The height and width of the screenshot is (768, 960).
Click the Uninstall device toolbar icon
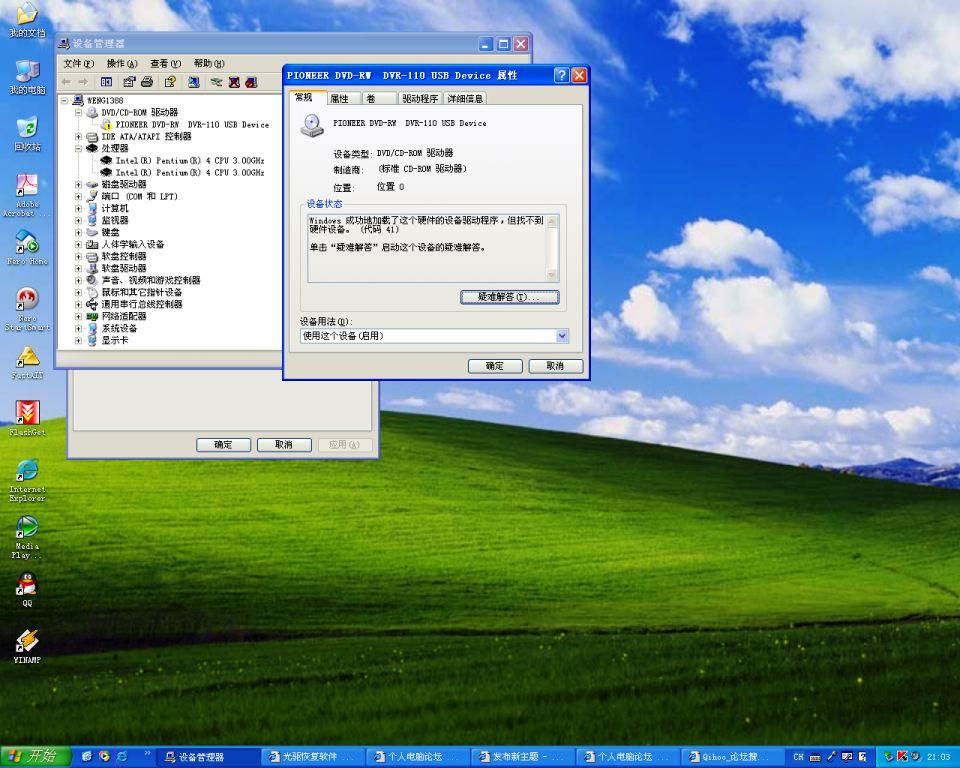251,82
